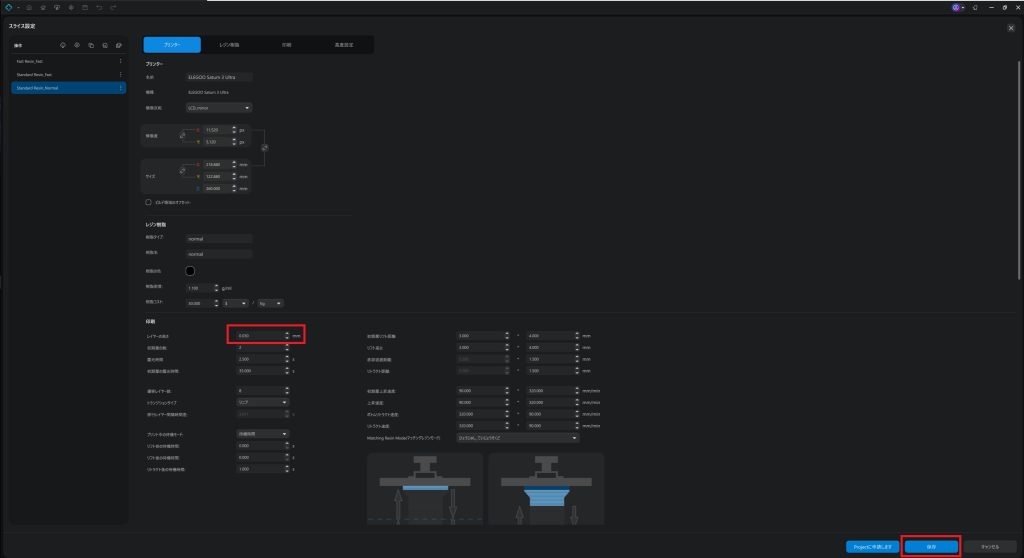This screenshot has height=558, width=1024.
Task: Open the kg unit dropdown for resin cost
Action: coord(270,303)
